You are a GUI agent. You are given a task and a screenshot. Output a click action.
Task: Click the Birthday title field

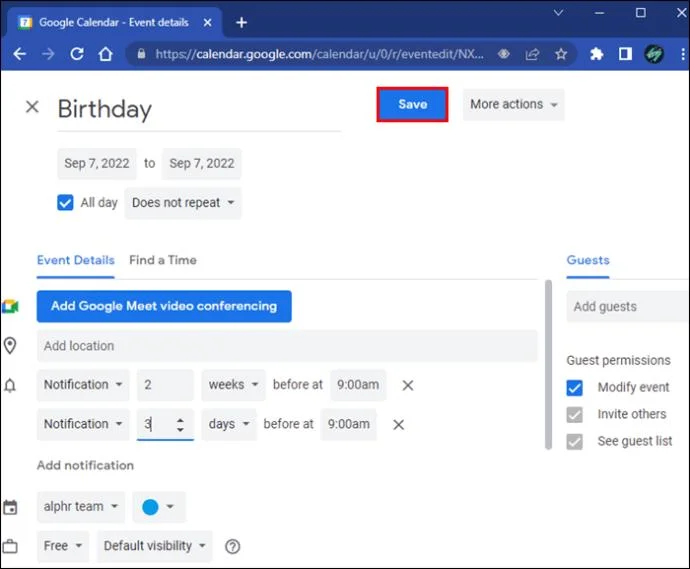(x=199, y=109)
